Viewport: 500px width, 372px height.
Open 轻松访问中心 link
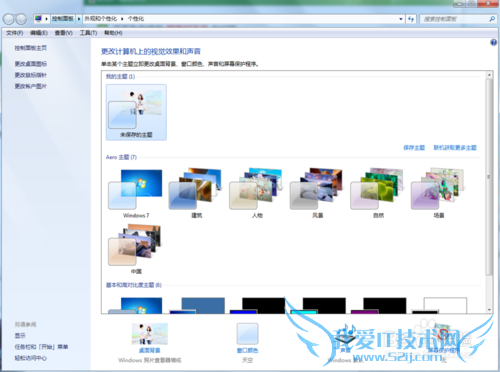tap(31, 358)
